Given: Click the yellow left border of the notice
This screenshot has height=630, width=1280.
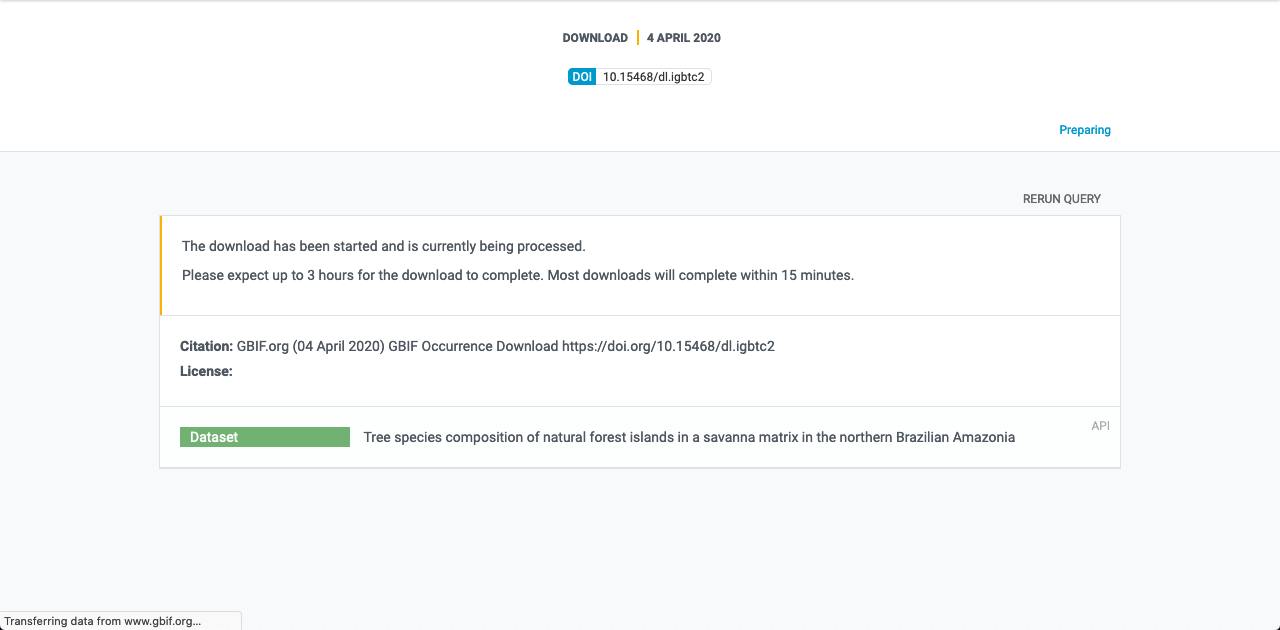Looking at the screenshot, I should pos(161,265).
